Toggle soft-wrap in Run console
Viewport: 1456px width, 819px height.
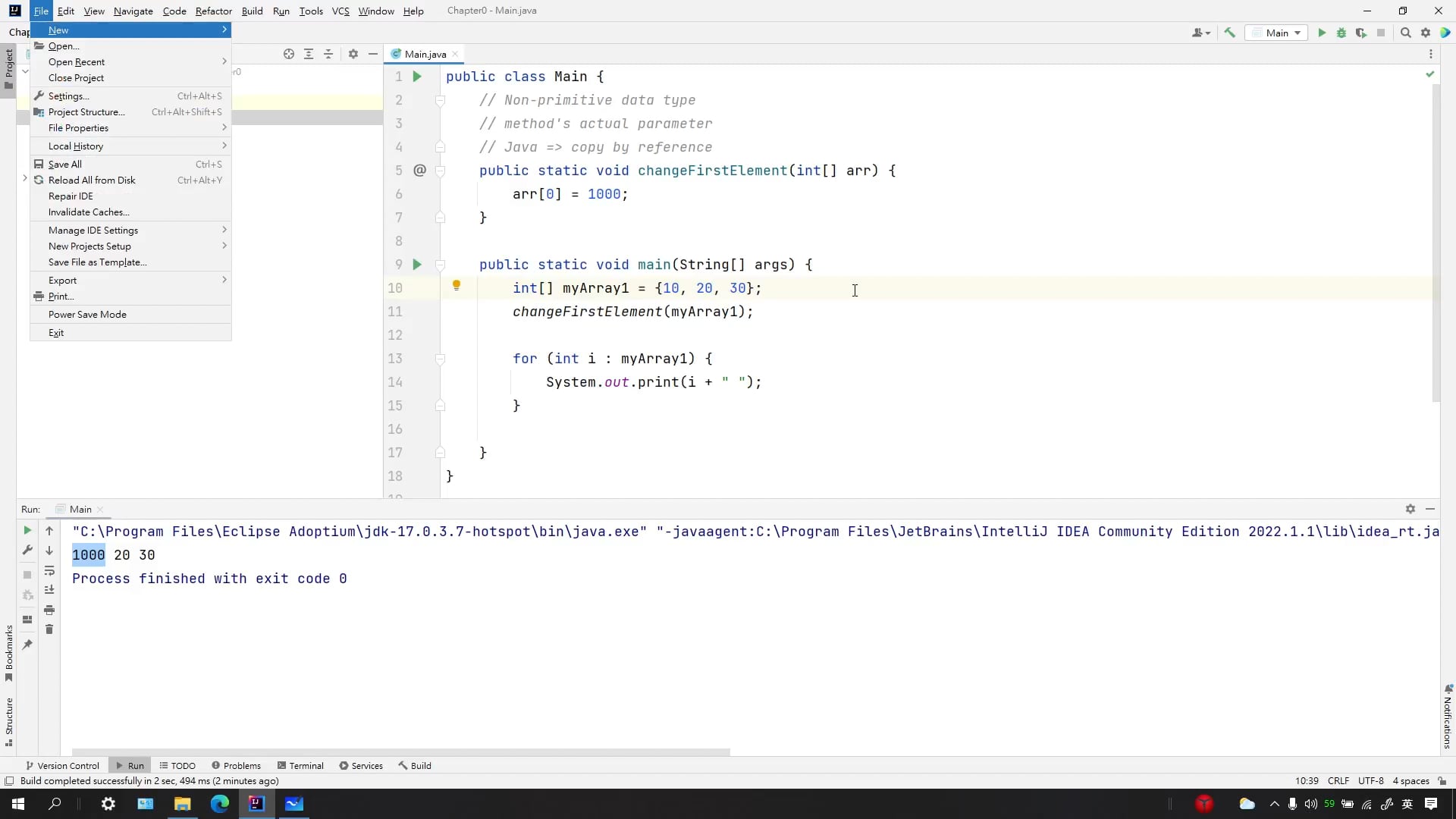coord(49,570)
